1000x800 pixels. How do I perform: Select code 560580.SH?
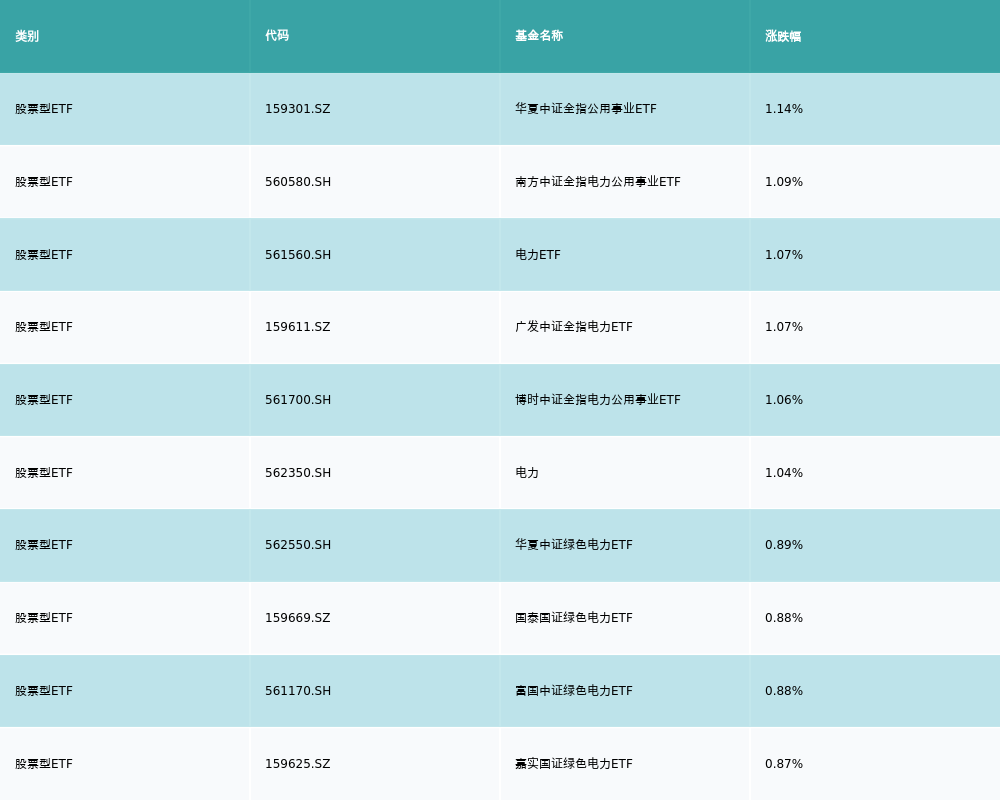click(298, 182)
